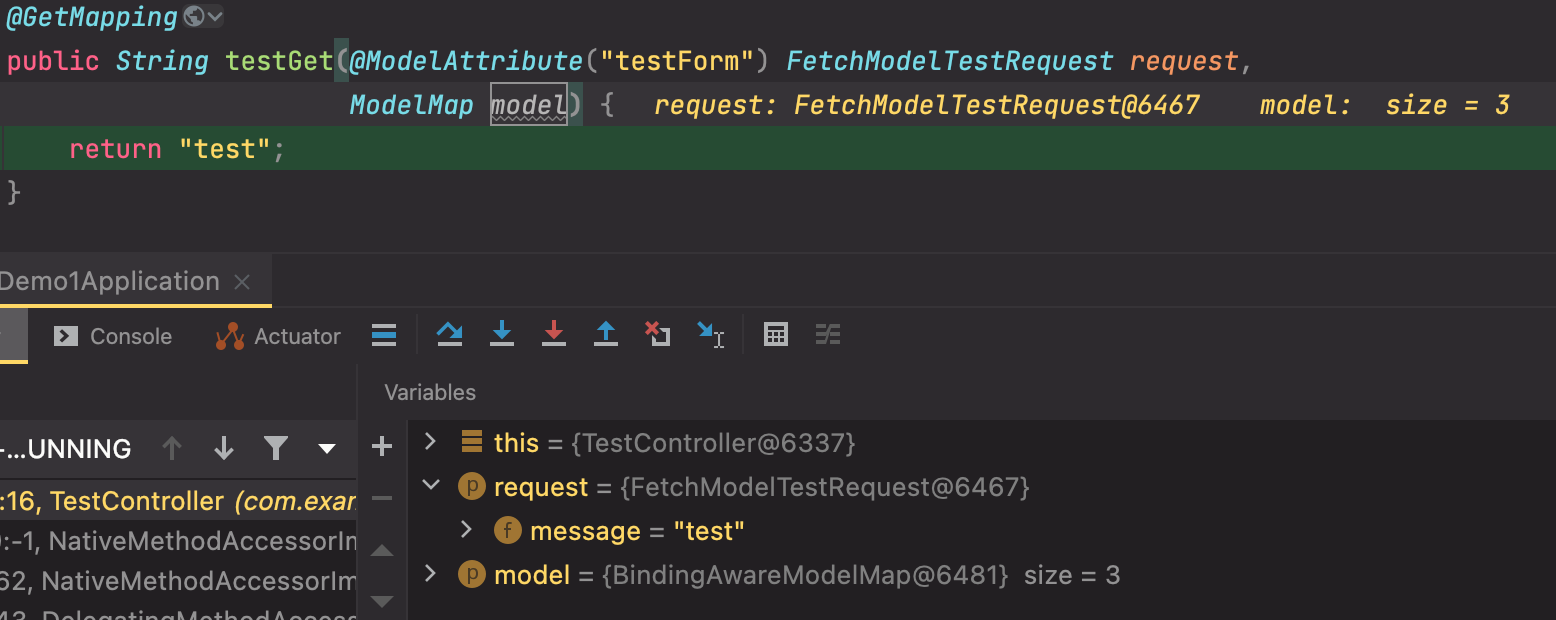Viewport: 1556px width, 620px height.
Task: Switch to the Console tab
Action: point(113,336)
